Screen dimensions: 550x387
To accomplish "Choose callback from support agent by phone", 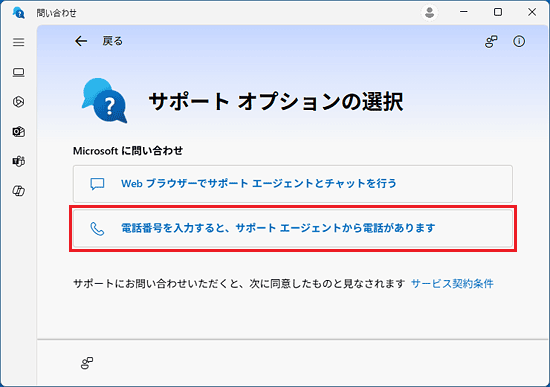I will coord(293,228).
